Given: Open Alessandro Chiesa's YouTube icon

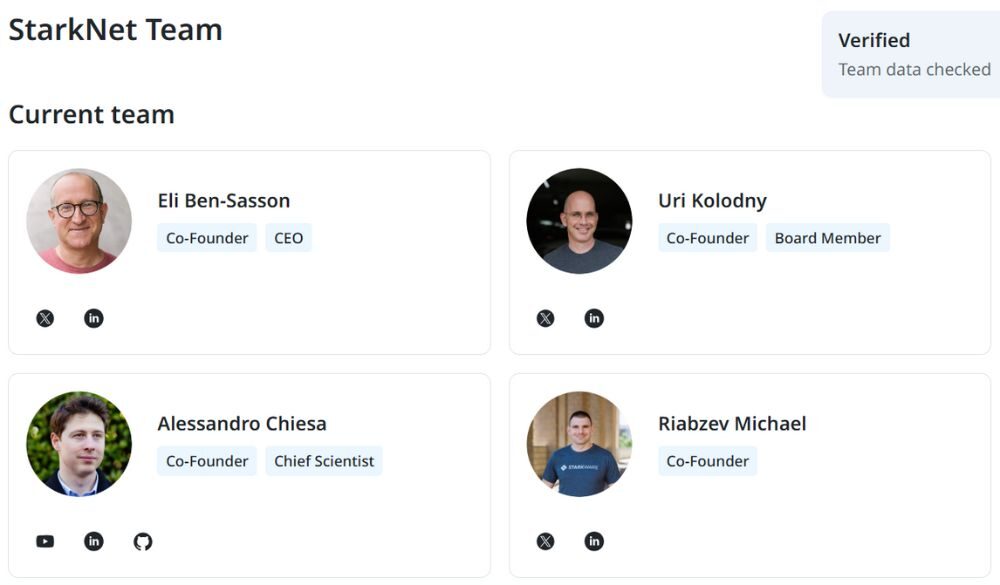Looking at the screenshot, I should click(45, 542).
